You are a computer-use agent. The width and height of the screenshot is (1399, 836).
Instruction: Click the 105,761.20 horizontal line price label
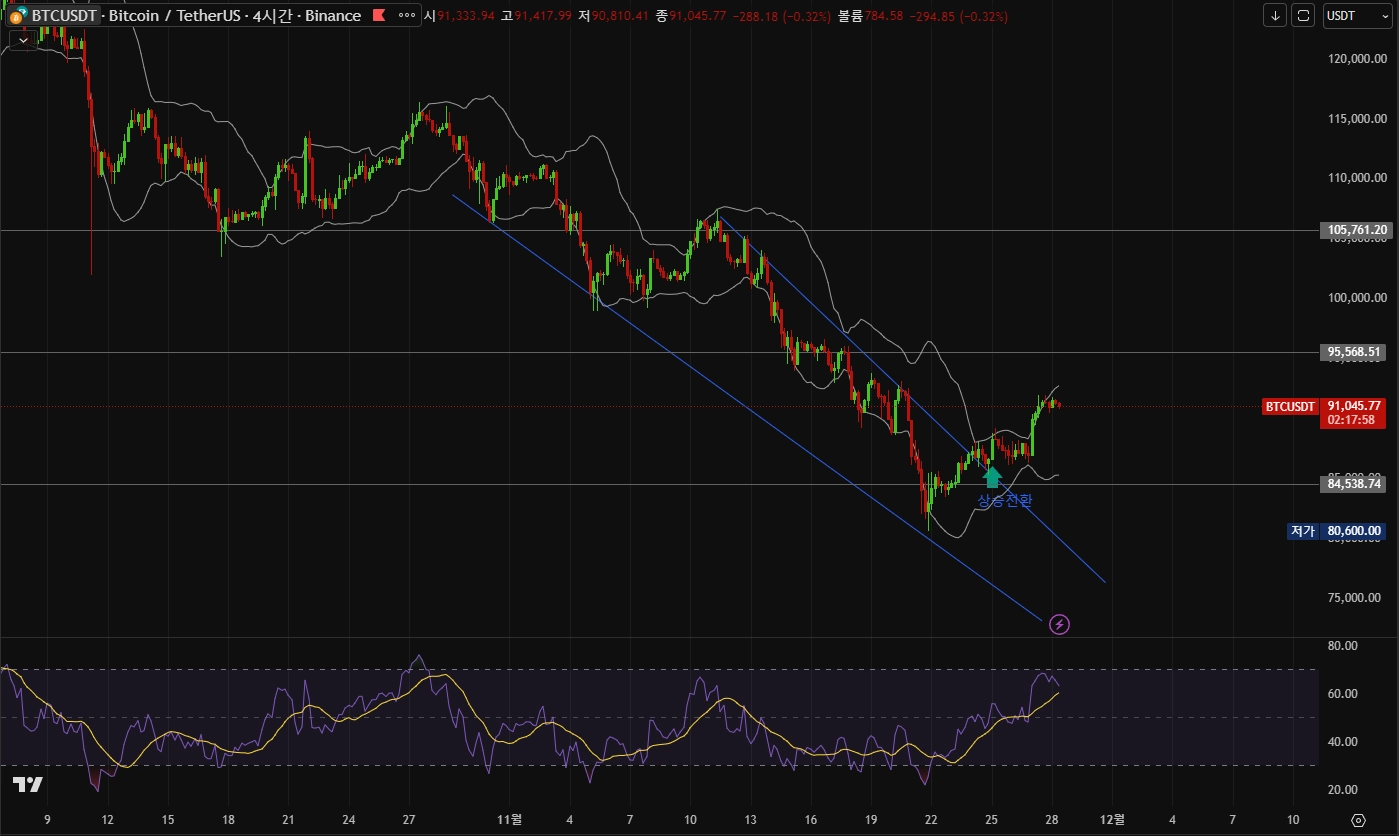1356,230
